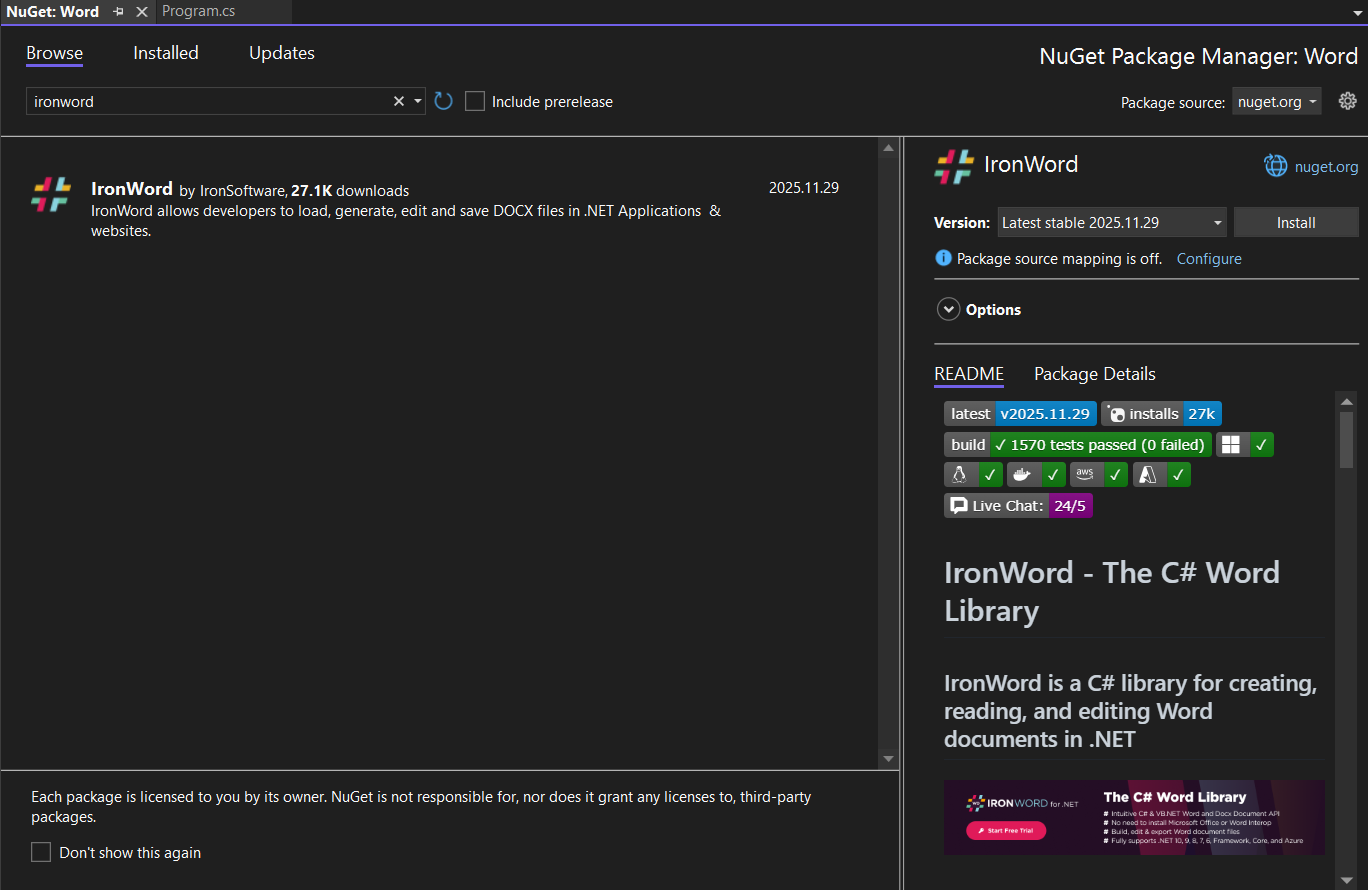Enable the Include prerelease checkbox
Image resolution: width=1368 pixels, height=890 pixels.
click(x=475, y=101)
